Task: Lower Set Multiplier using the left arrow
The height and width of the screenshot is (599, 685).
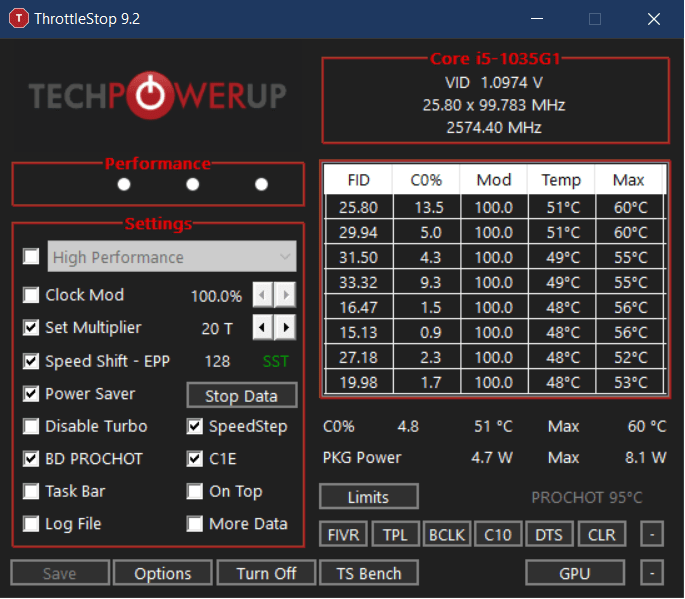Action: pos(263,327)
